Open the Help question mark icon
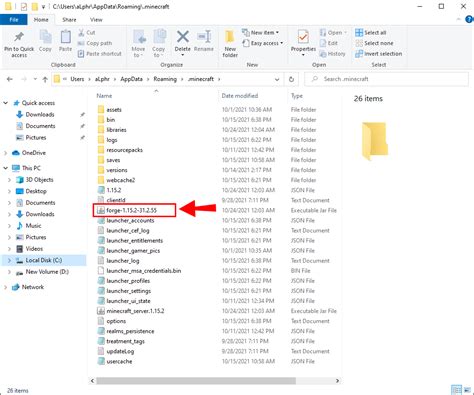 point(469,19)
